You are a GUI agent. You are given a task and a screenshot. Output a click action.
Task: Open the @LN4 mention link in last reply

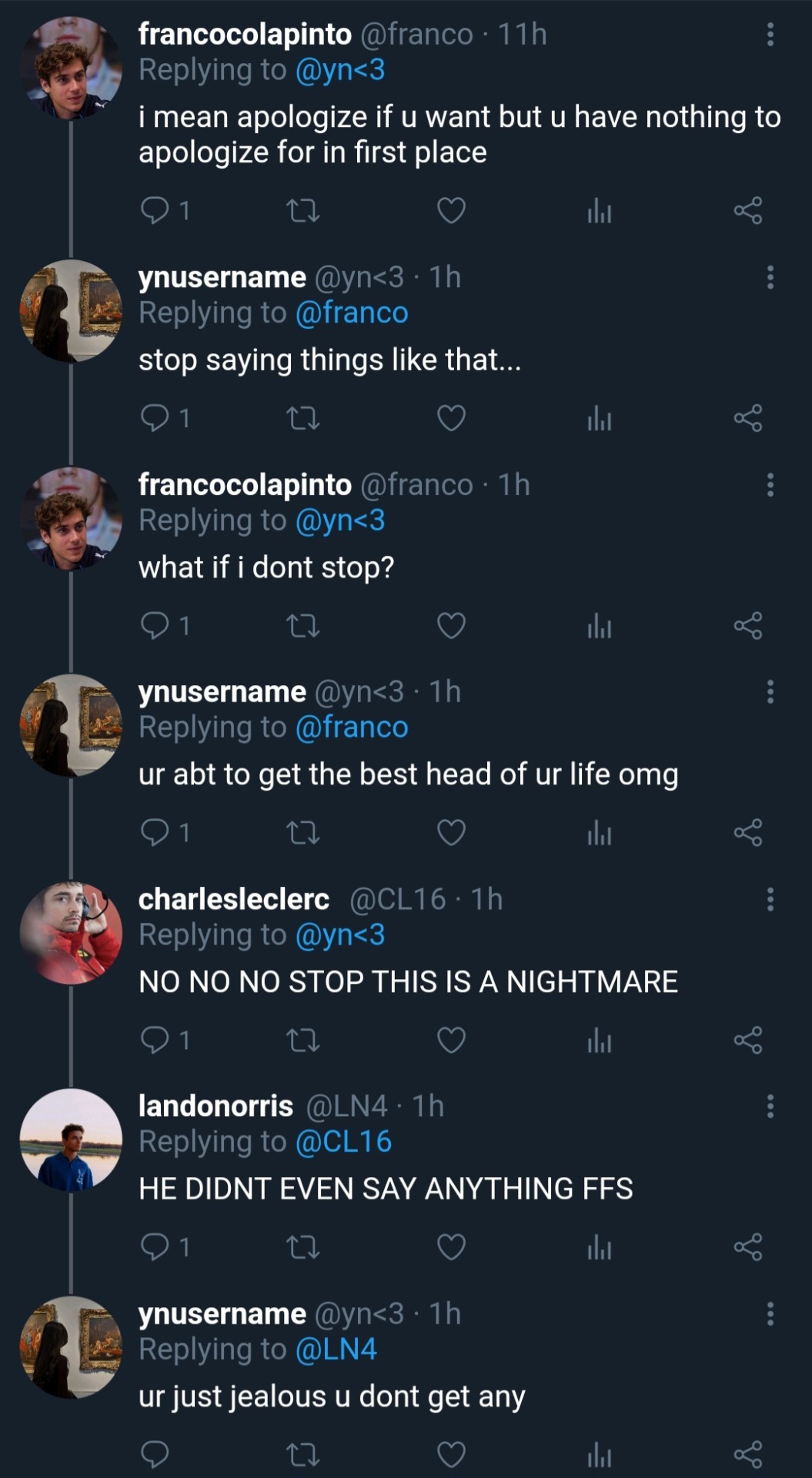click(x=336, y=1349)
